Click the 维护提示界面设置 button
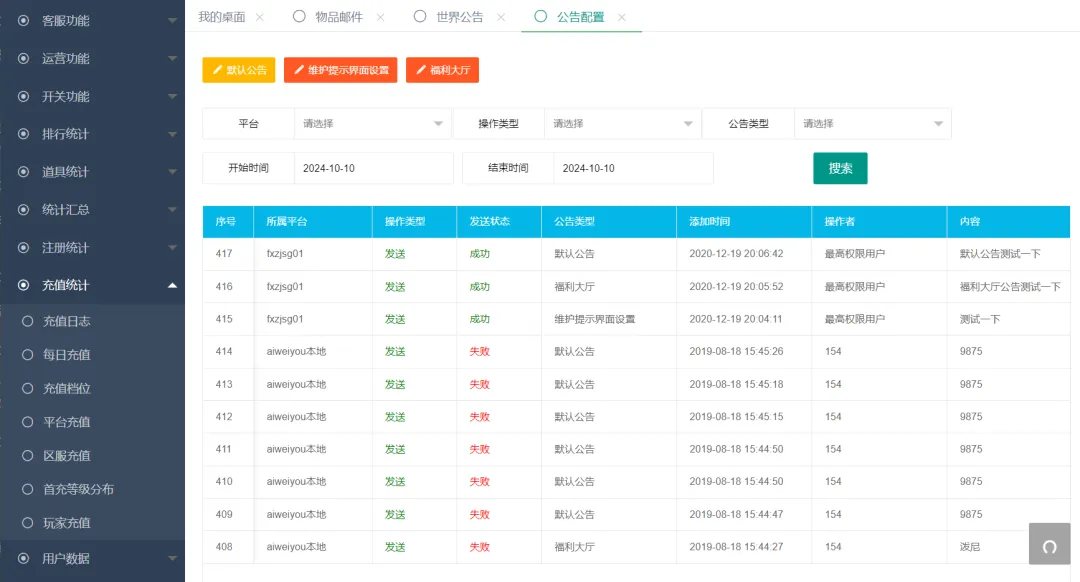Screen dimensions: 1080x582 [340, 70]
